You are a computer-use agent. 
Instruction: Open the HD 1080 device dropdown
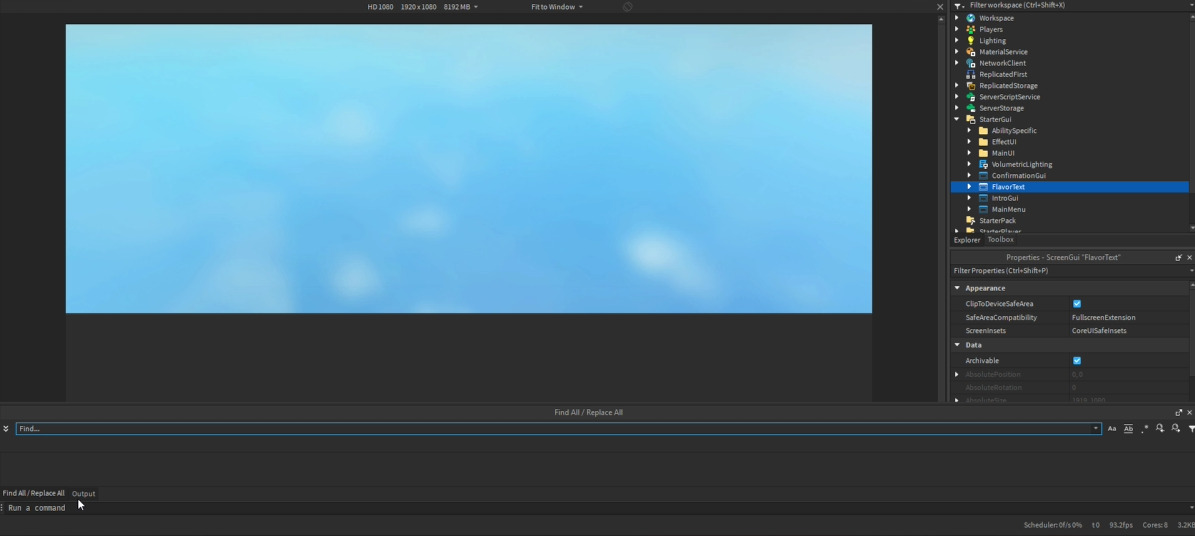coord(423,7)
